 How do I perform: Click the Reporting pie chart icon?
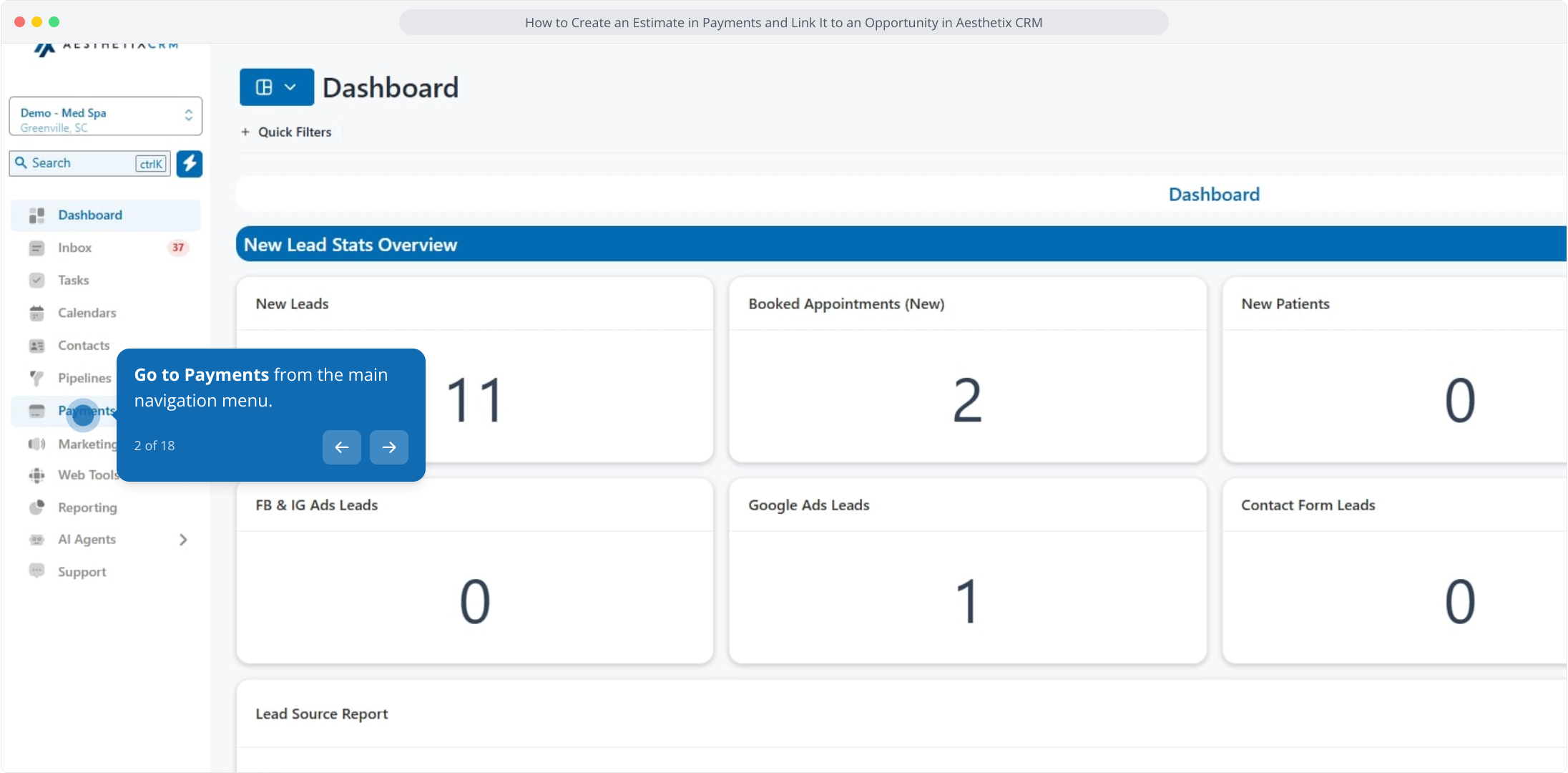[36, 507]
